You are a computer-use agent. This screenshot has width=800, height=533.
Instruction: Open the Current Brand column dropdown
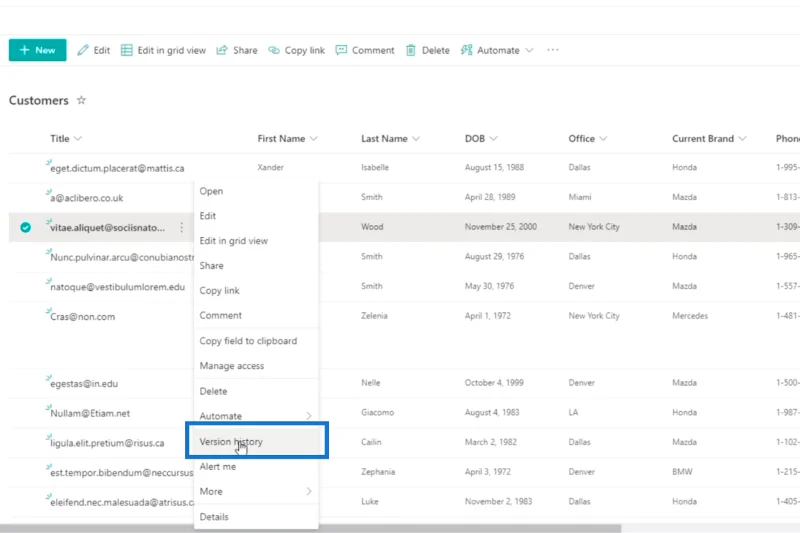(x=742, y=139)
